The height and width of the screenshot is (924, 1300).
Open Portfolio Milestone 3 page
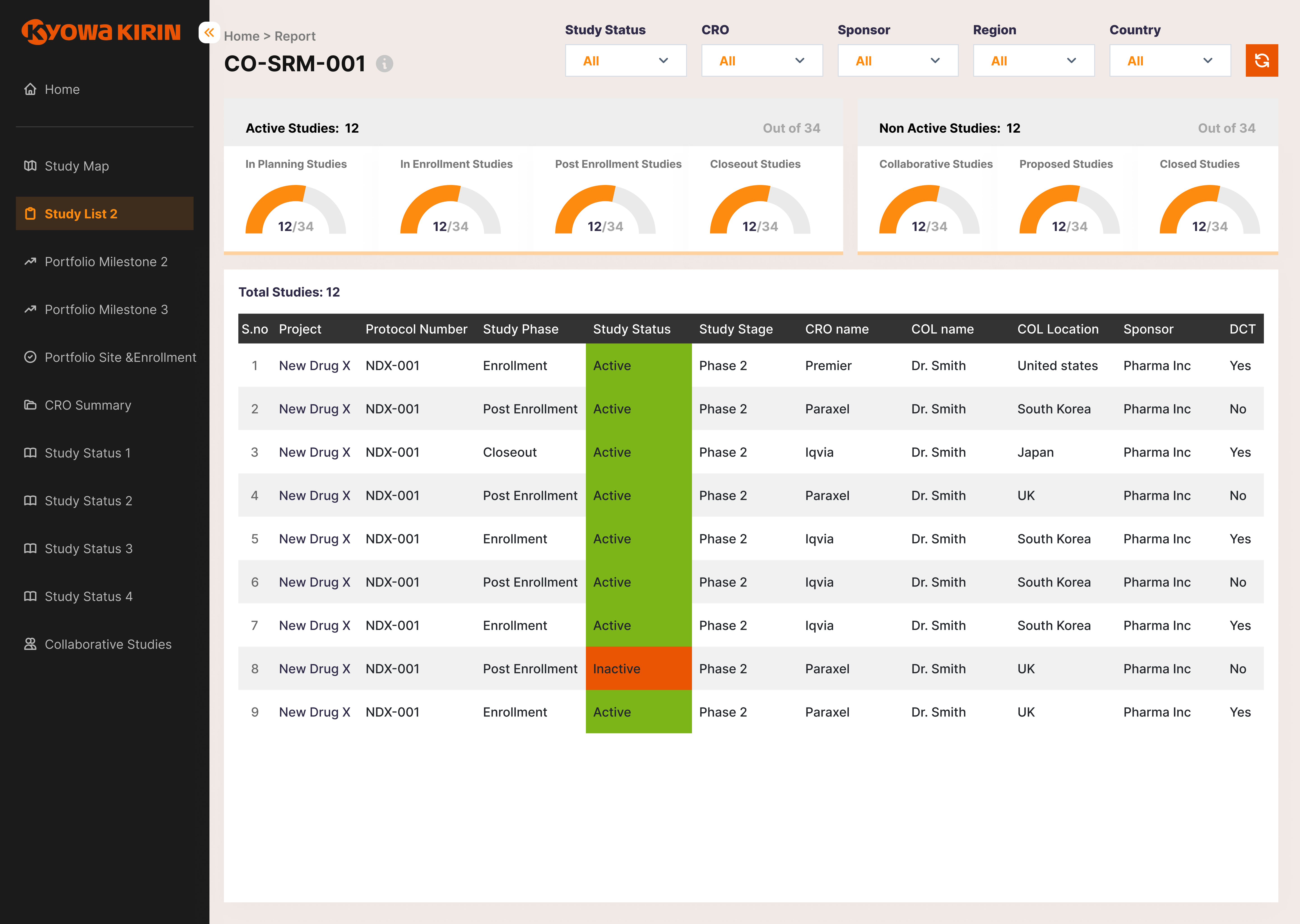click(x=105, y=310)
